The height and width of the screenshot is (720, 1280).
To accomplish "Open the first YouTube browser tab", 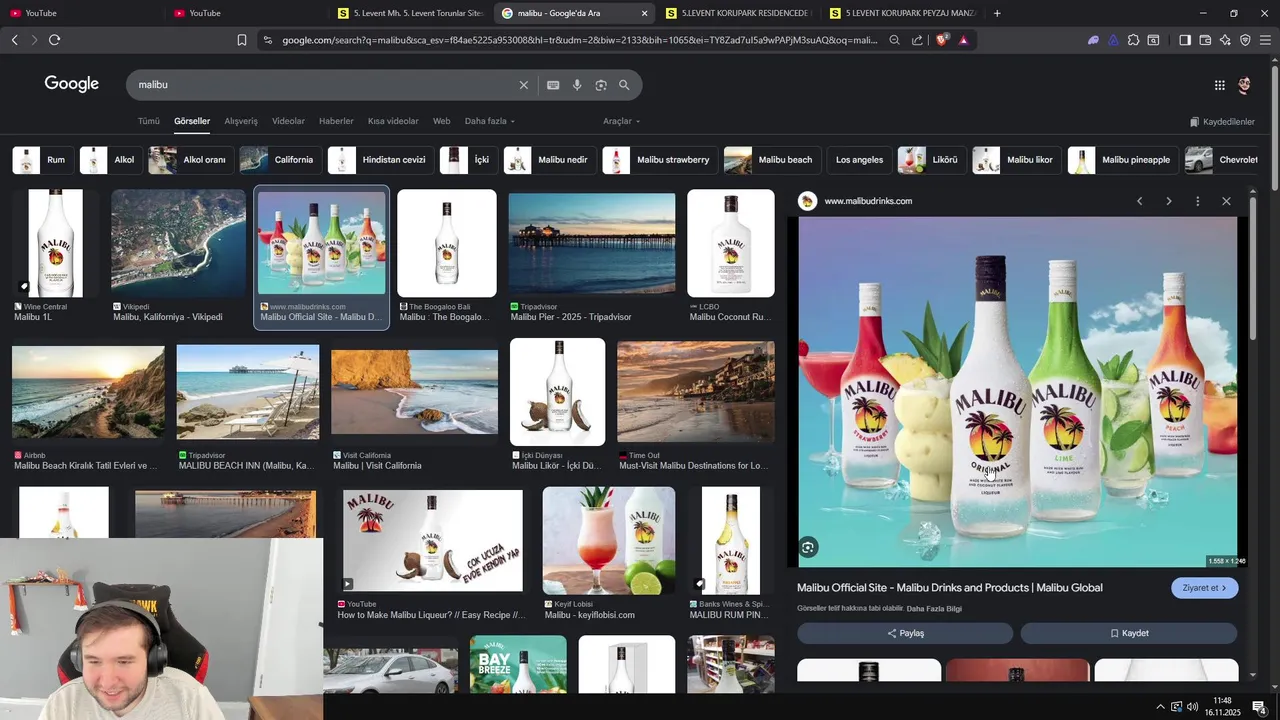I will 80,13.
